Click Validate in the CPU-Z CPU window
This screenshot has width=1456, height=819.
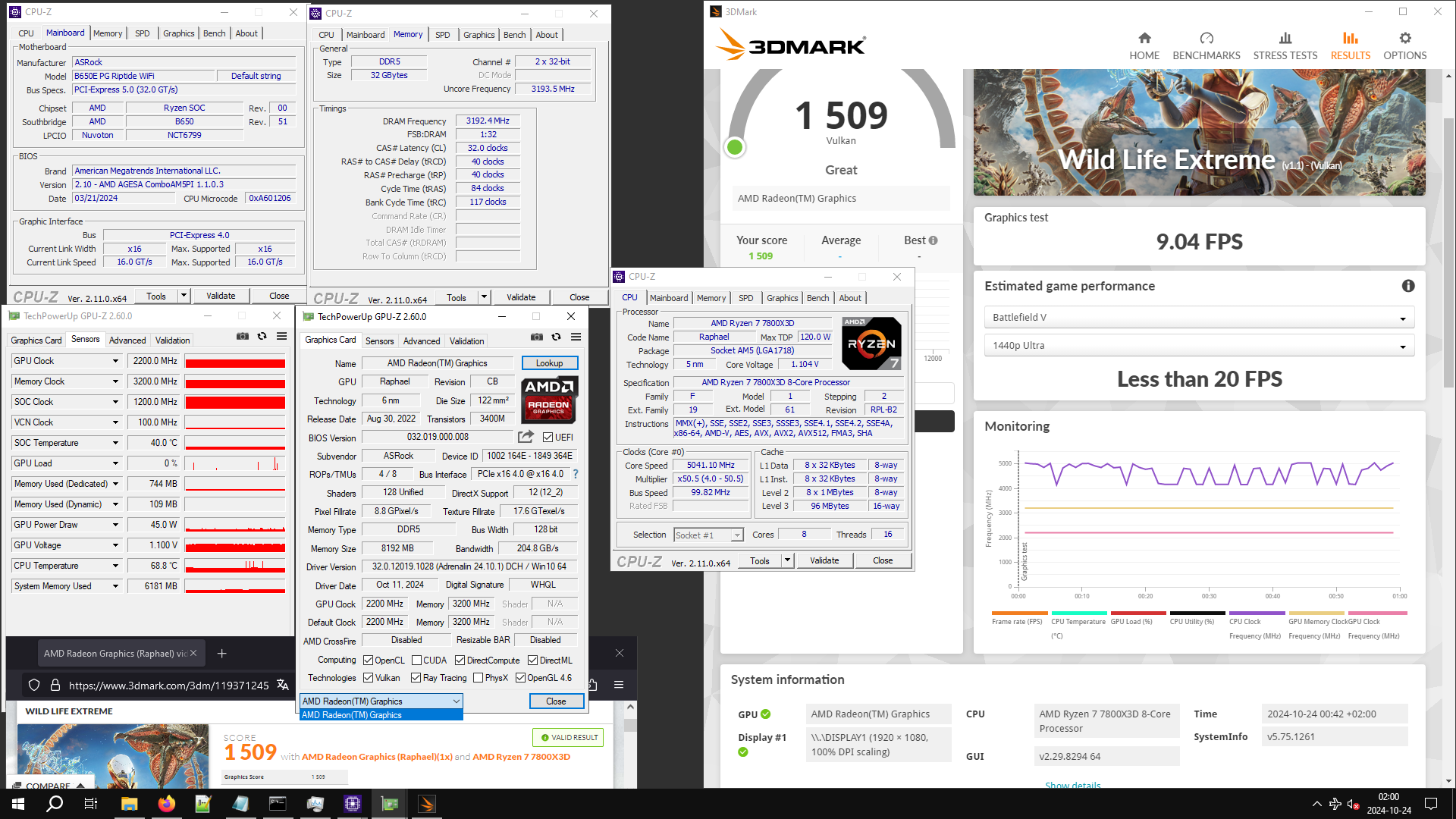point(824,560)
